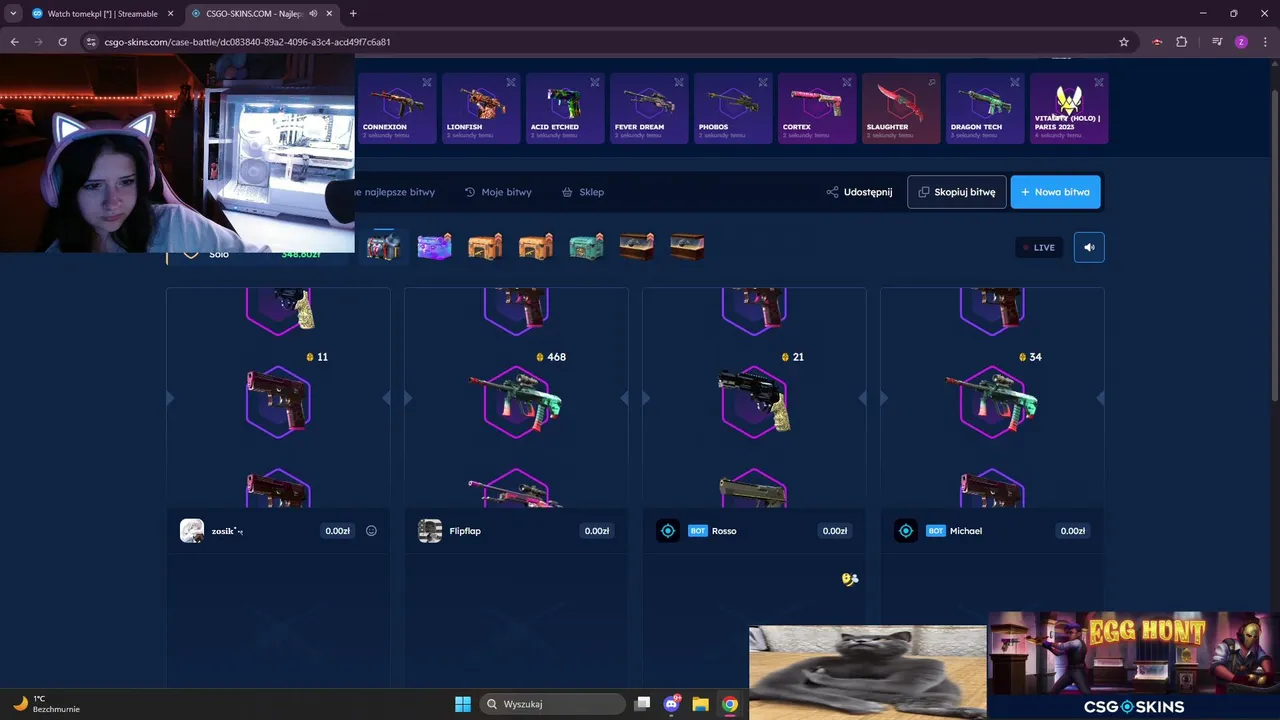Click Rosso's 0.00zł balance badge
The height and width of the screenshot is (720, 1280).
[x=835, y=531]
